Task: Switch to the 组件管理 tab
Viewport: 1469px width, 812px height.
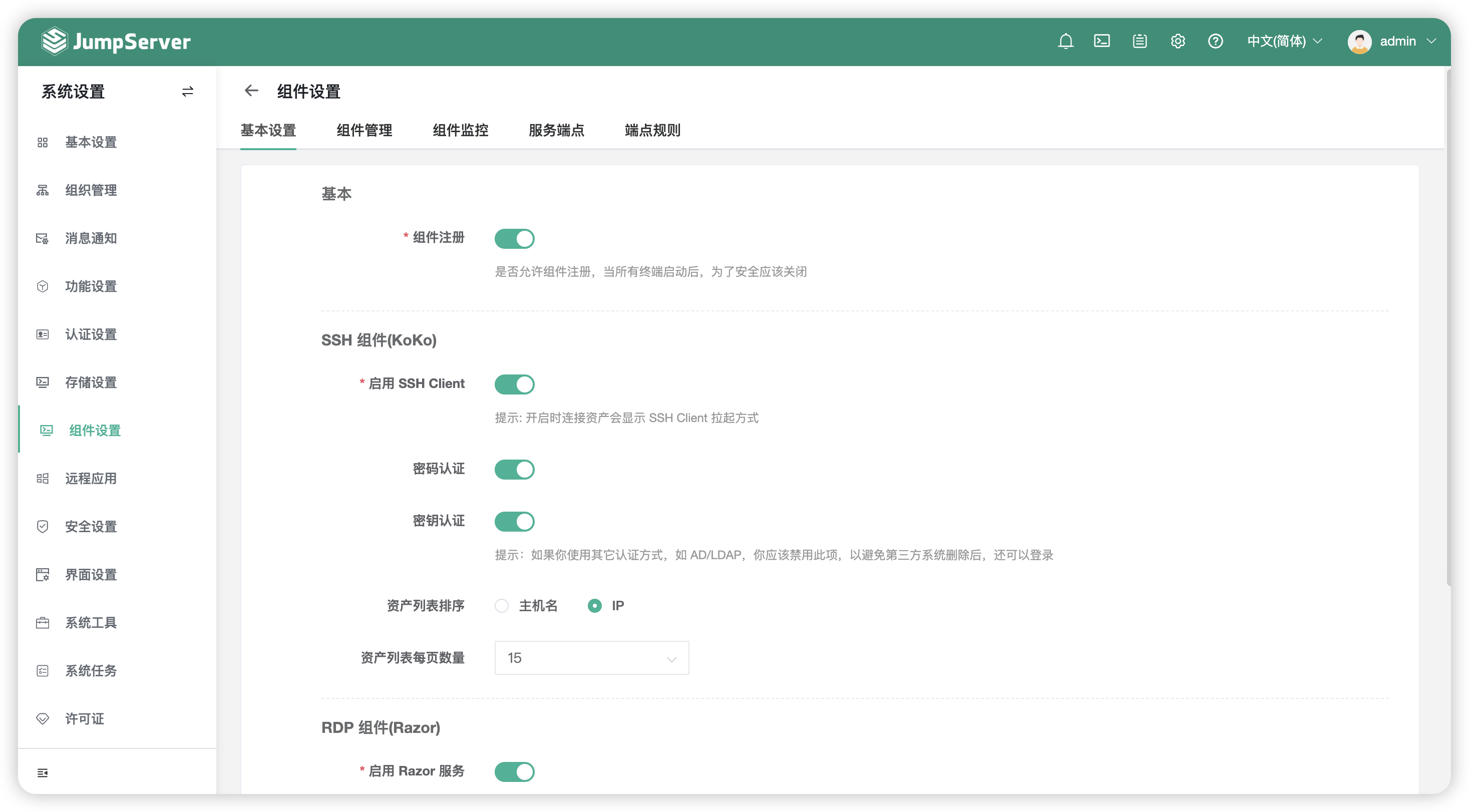Action: click(x=364, y=130)
